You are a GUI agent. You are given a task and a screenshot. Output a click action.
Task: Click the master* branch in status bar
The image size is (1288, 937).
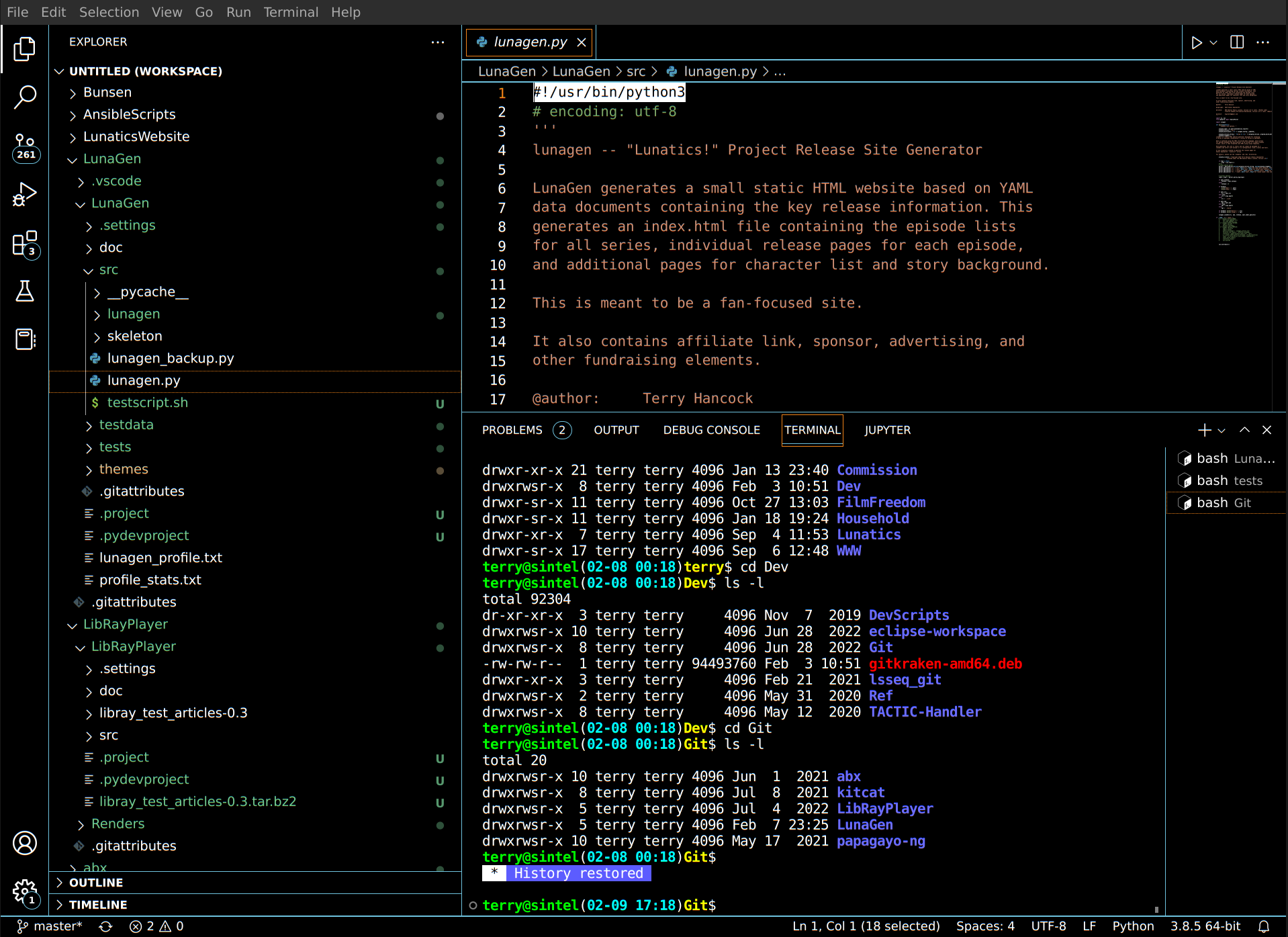(x=50, y=926)
